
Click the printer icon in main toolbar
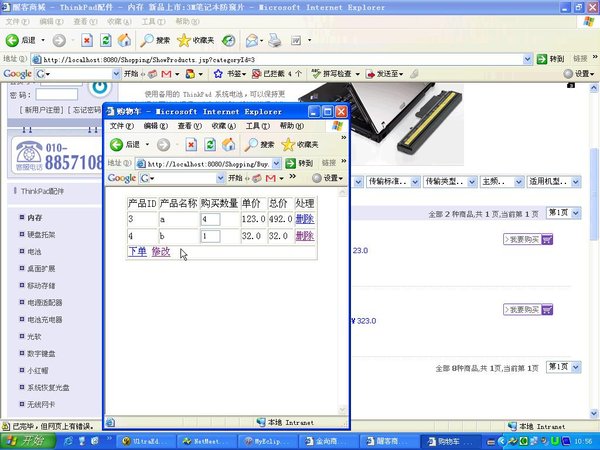tap(276, 41)
